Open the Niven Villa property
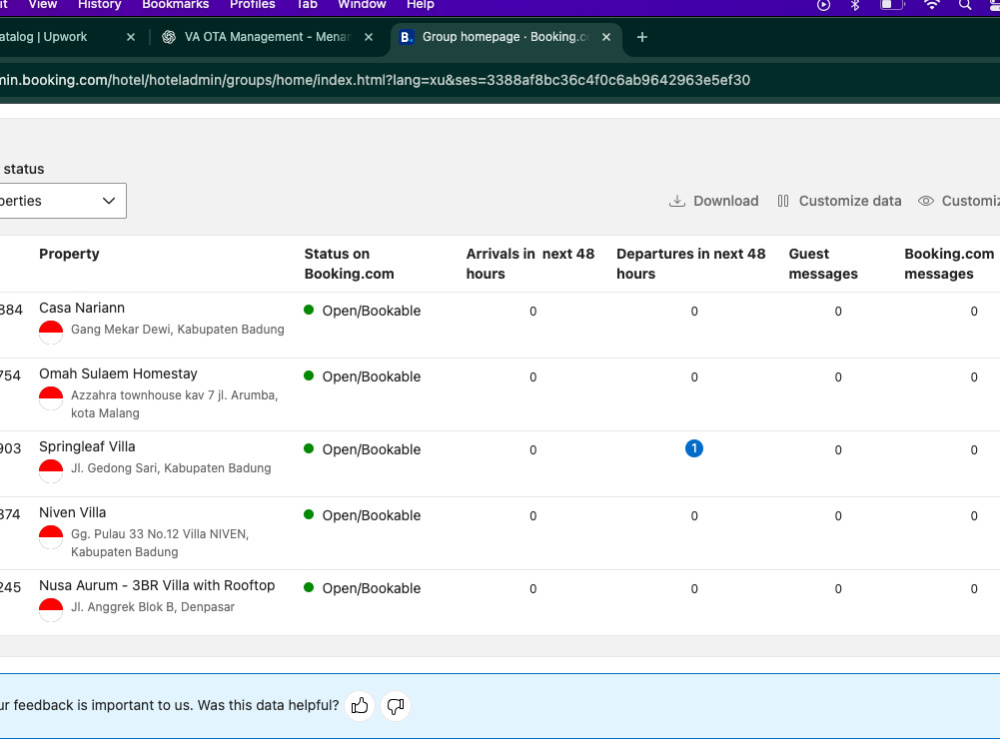This screenshot has width=1000, height=750. (x=73, y=513)
